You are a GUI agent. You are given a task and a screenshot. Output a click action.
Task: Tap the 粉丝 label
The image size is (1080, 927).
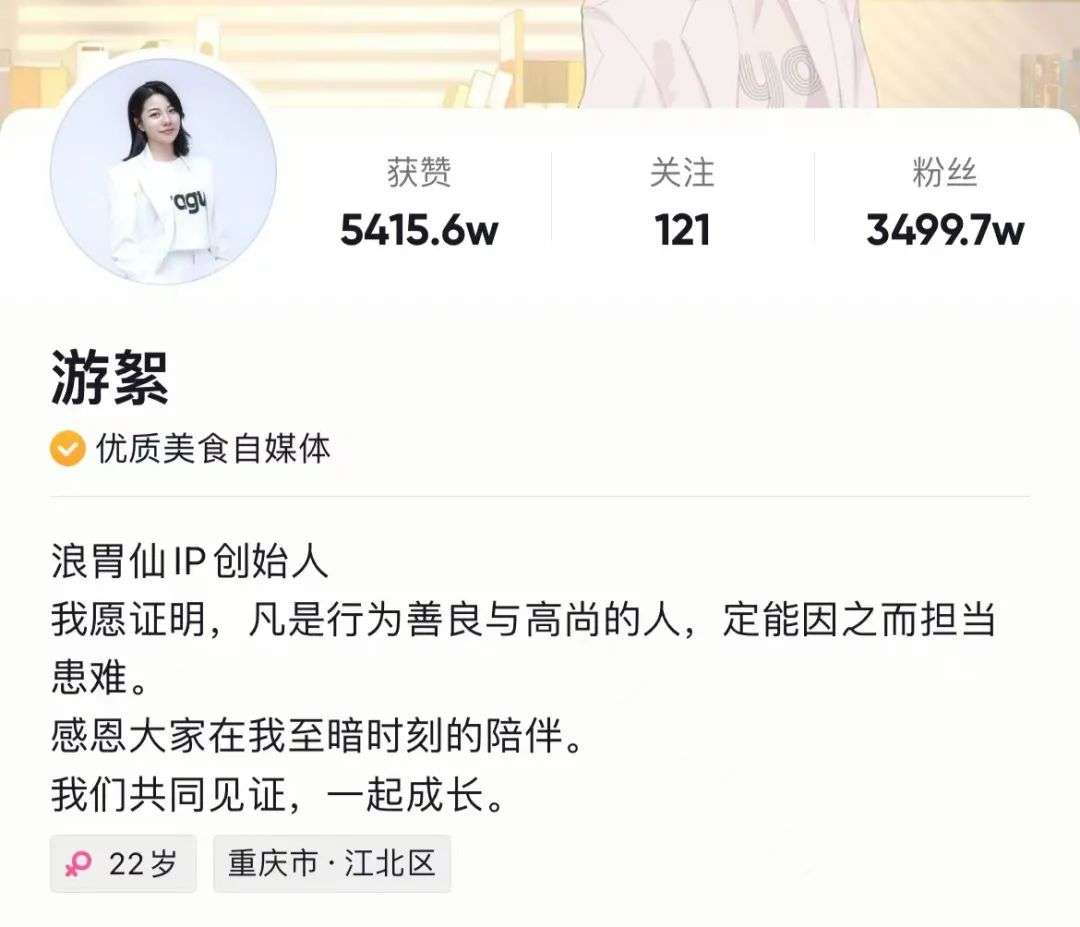[945, 172]
